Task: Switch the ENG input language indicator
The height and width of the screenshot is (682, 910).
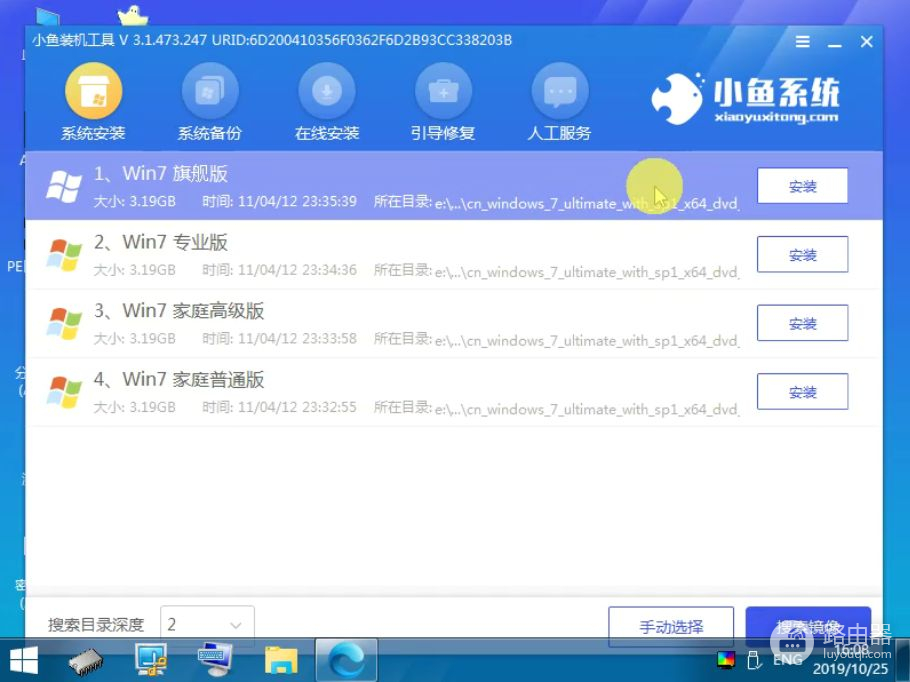Action: point(788,660)
